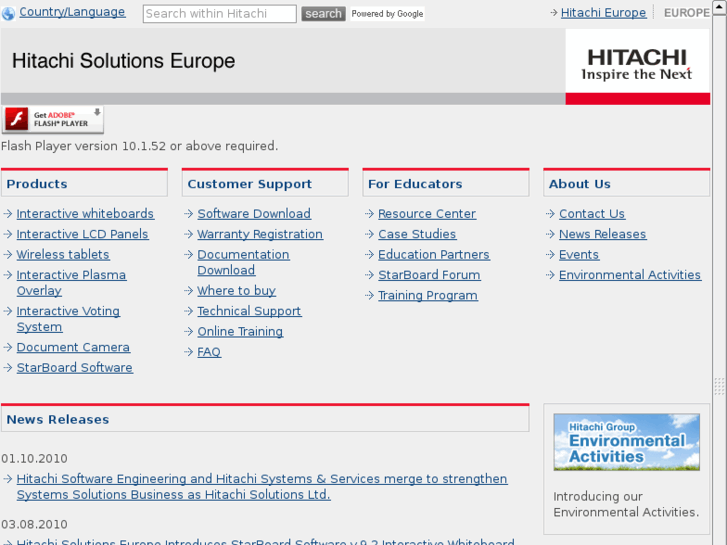Click the News Releases section heading
Screen dimensions: 727x545
tap(58, 420)
